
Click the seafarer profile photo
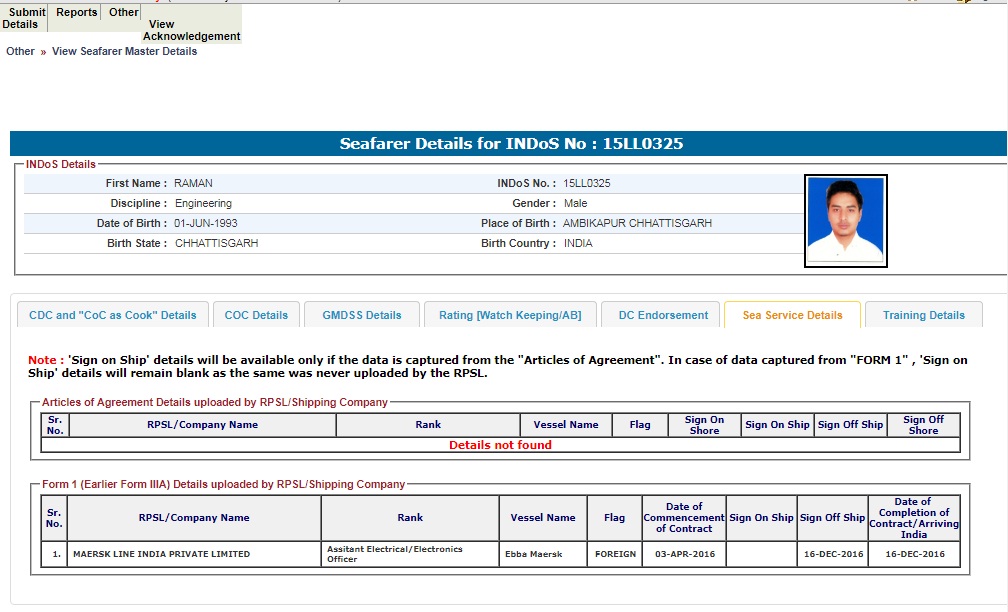pos(845,221)
